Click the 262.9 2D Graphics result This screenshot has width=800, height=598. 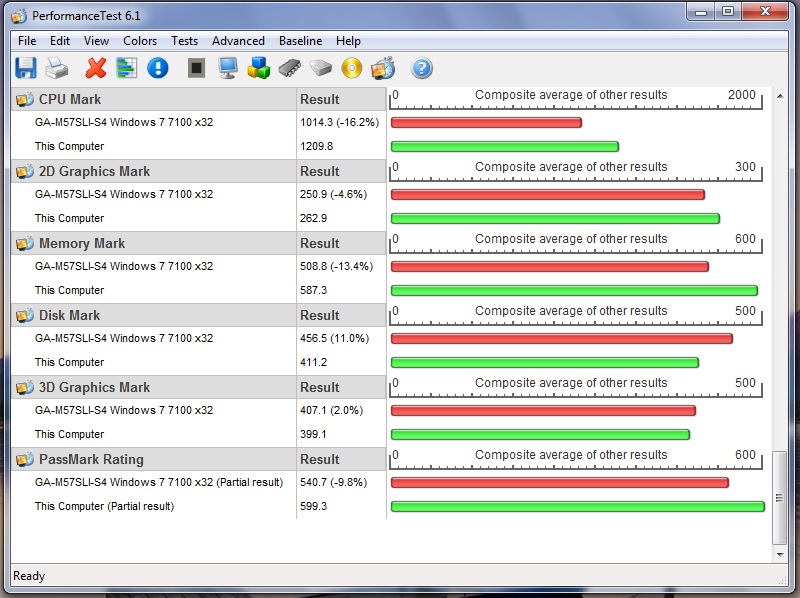tap(313, 218)
